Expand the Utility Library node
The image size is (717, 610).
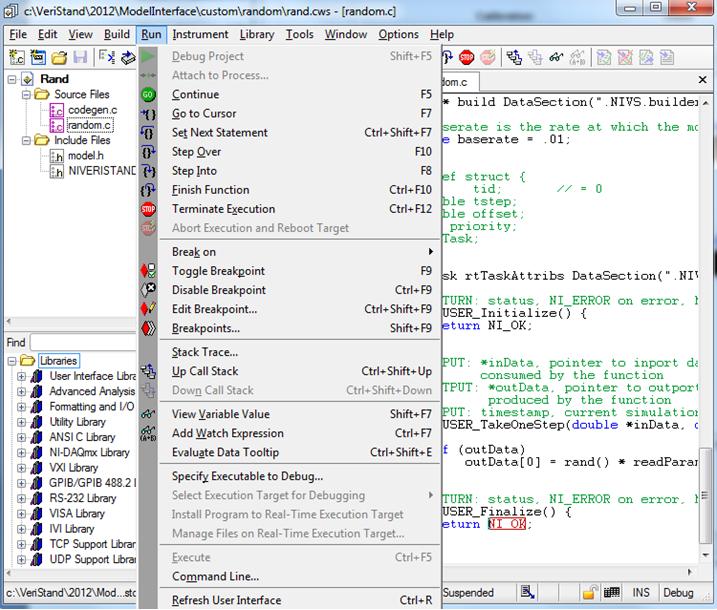22,422
